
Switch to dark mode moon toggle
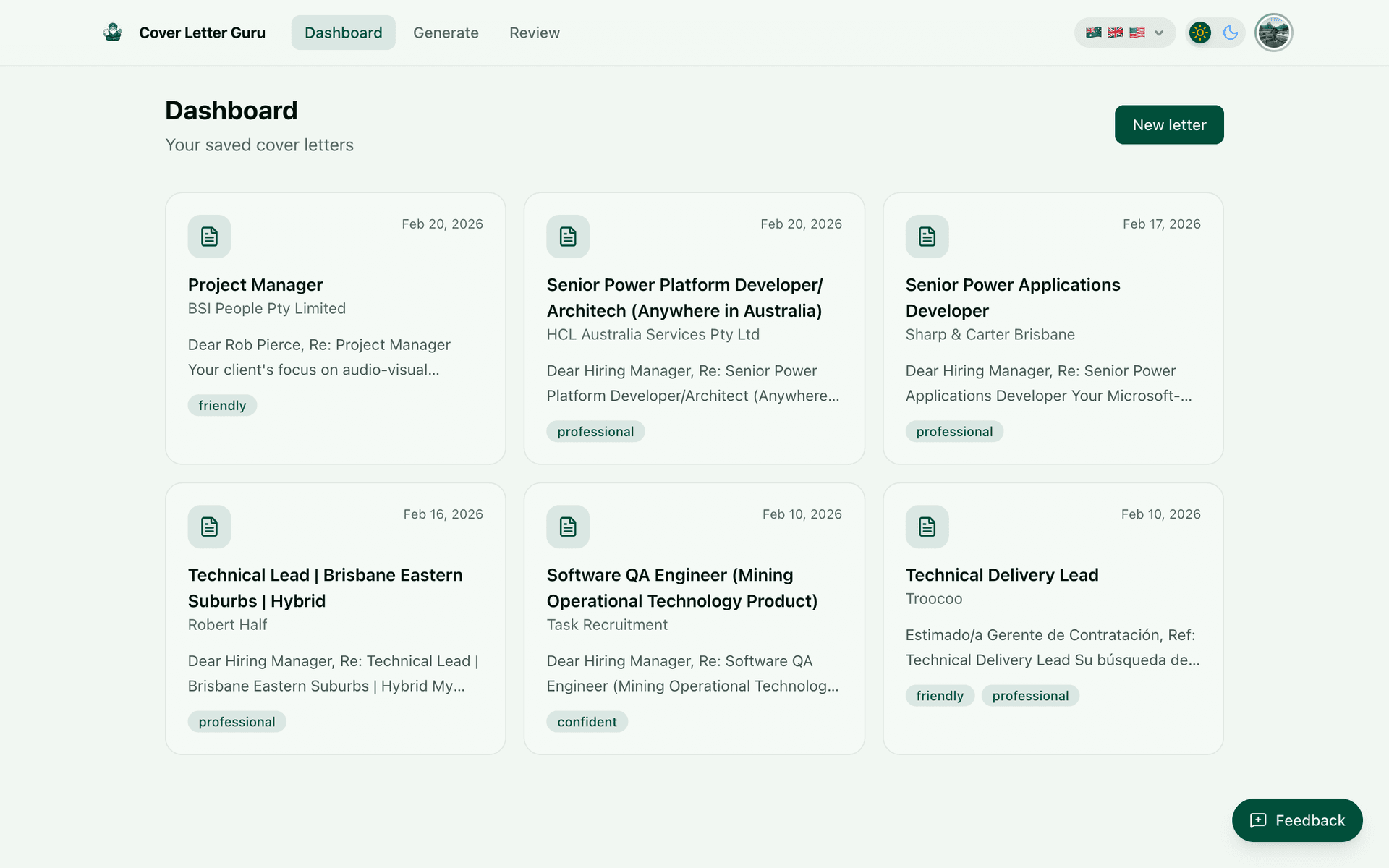[x=1230, y=33]
